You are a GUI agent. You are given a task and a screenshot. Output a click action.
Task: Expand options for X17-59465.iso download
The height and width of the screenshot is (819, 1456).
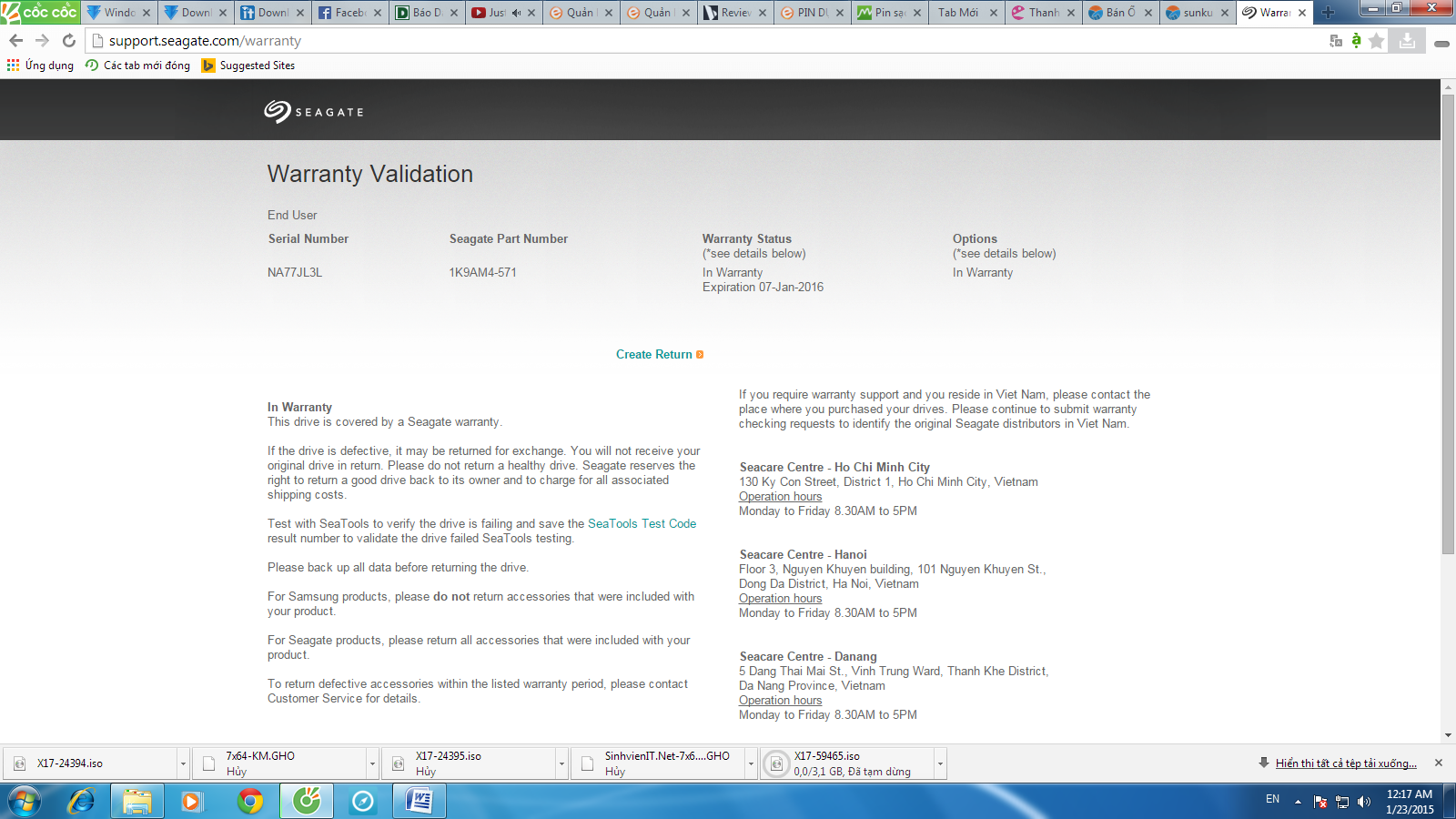coord(940,763)
